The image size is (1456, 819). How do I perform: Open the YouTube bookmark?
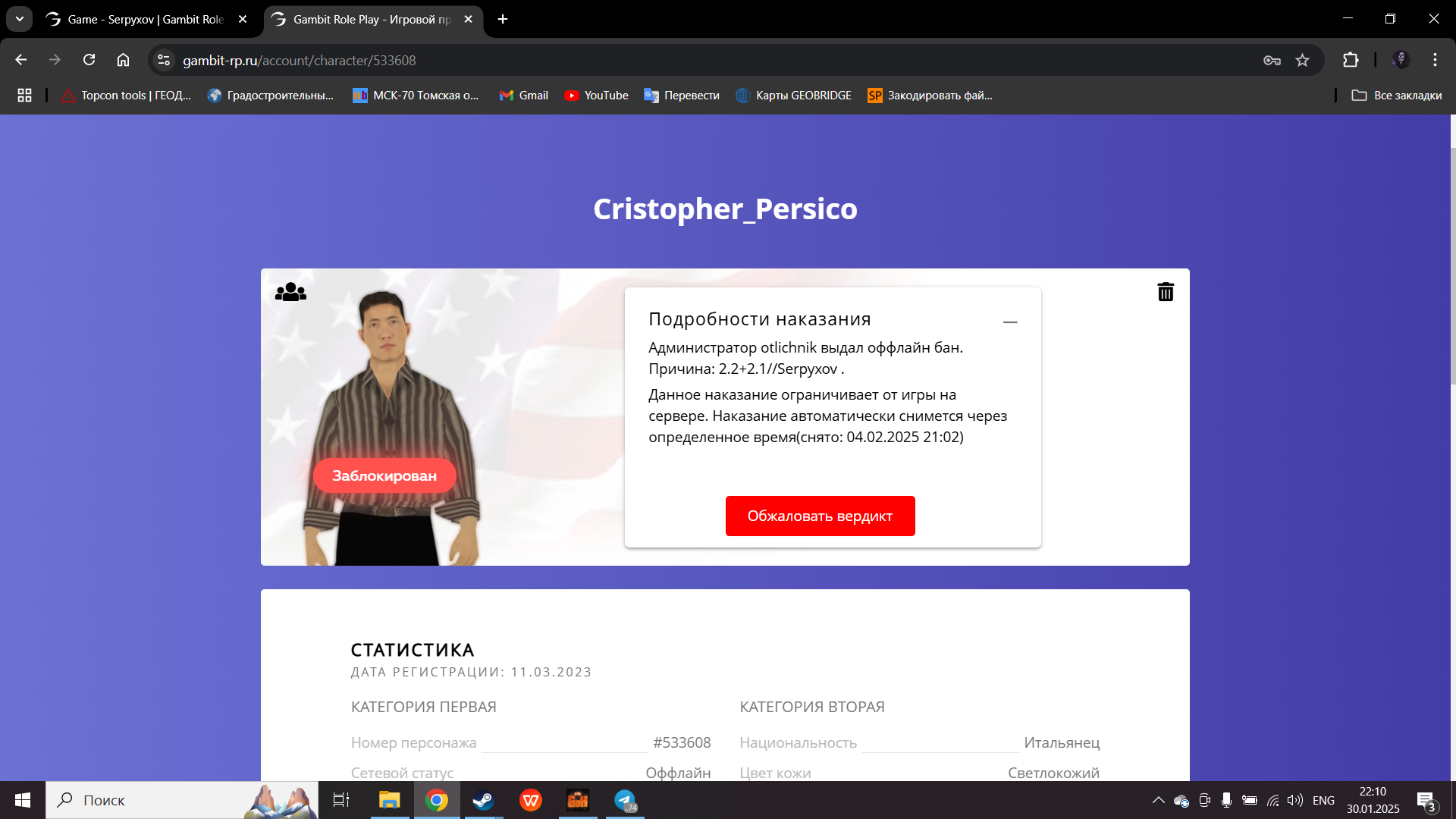[596, 95]
